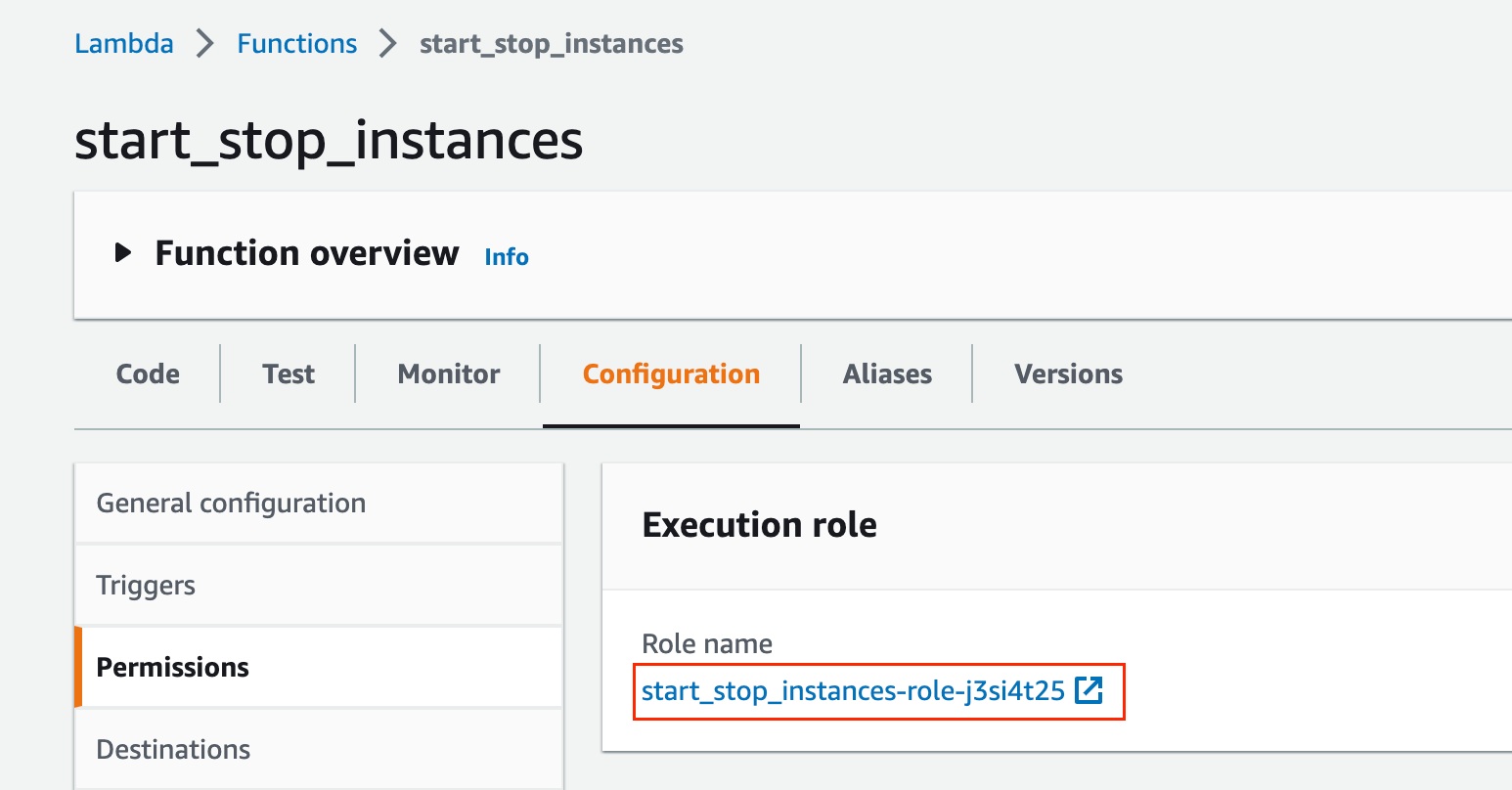
Task: Open the Aliases tab
Action: click(886, 373)
